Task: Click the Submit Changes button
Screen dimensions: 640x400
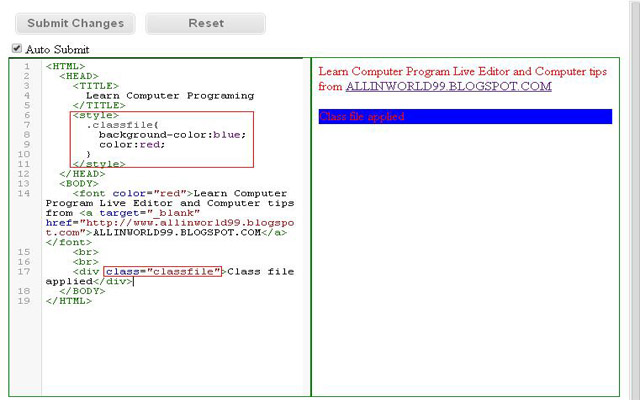Action: [x=76, y=23]
